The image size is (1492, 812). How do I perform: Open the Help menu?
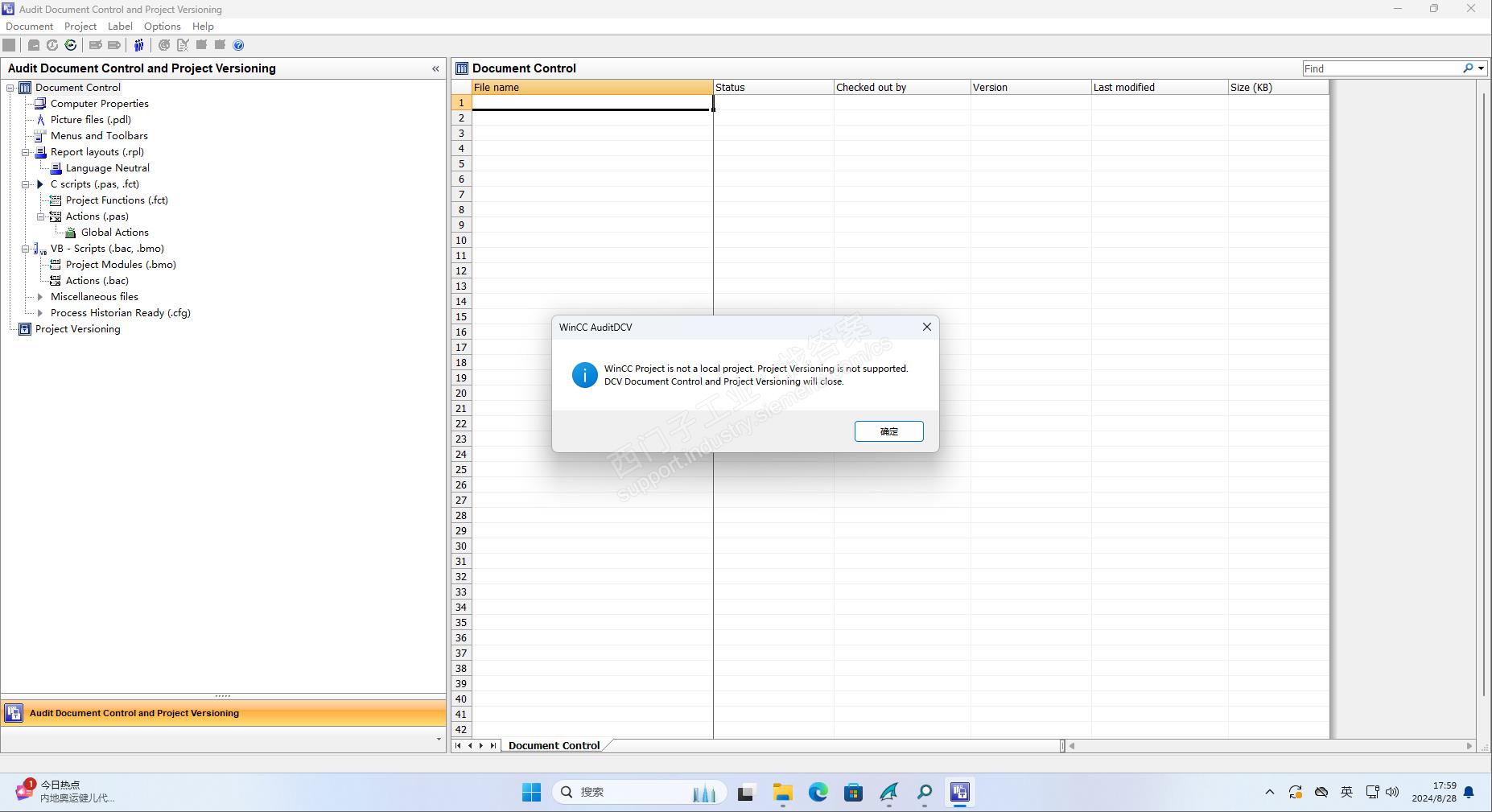tap(203, 27)
